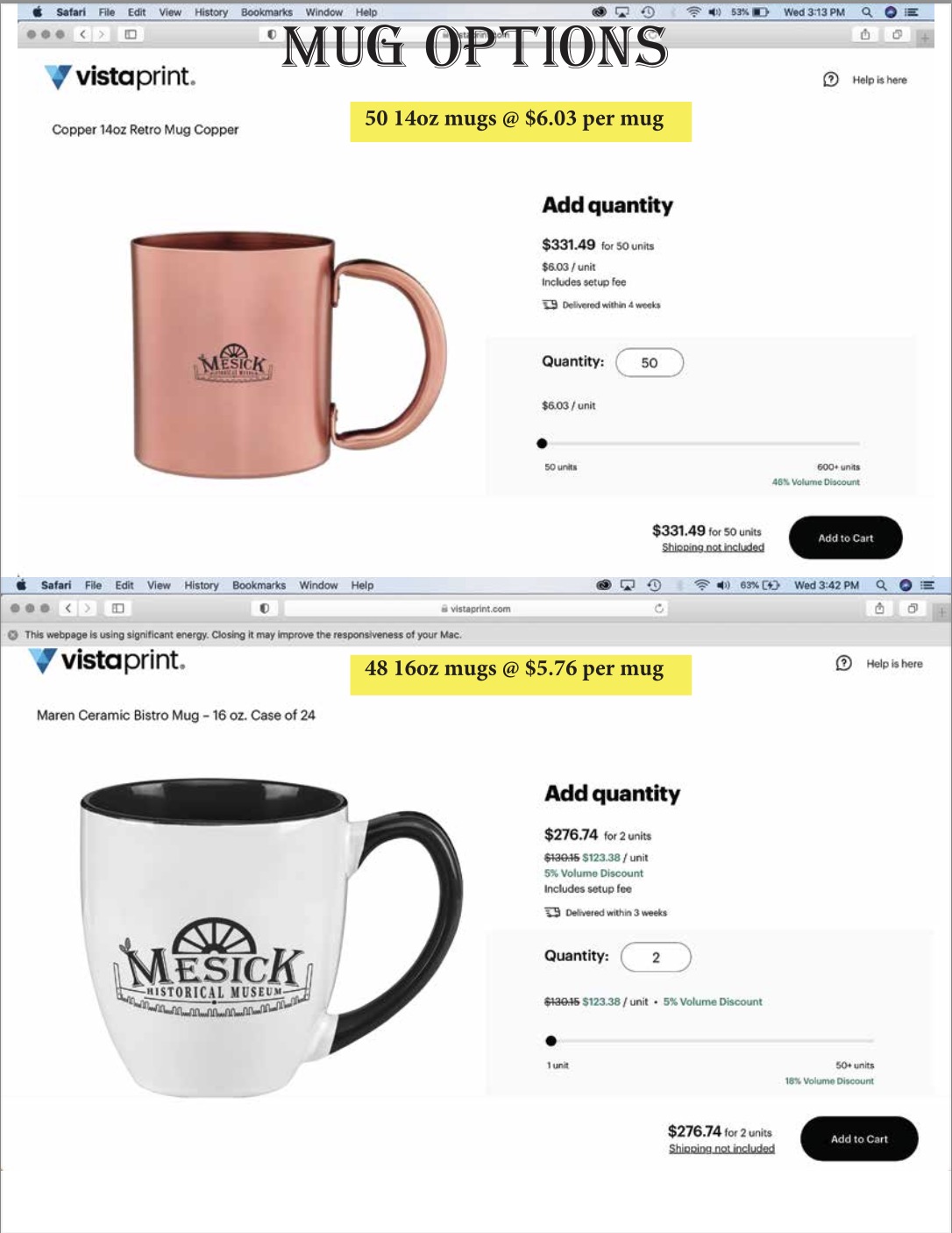
Task: Open Bookmarks menu in lower menu bar
Action: point(259,585)
